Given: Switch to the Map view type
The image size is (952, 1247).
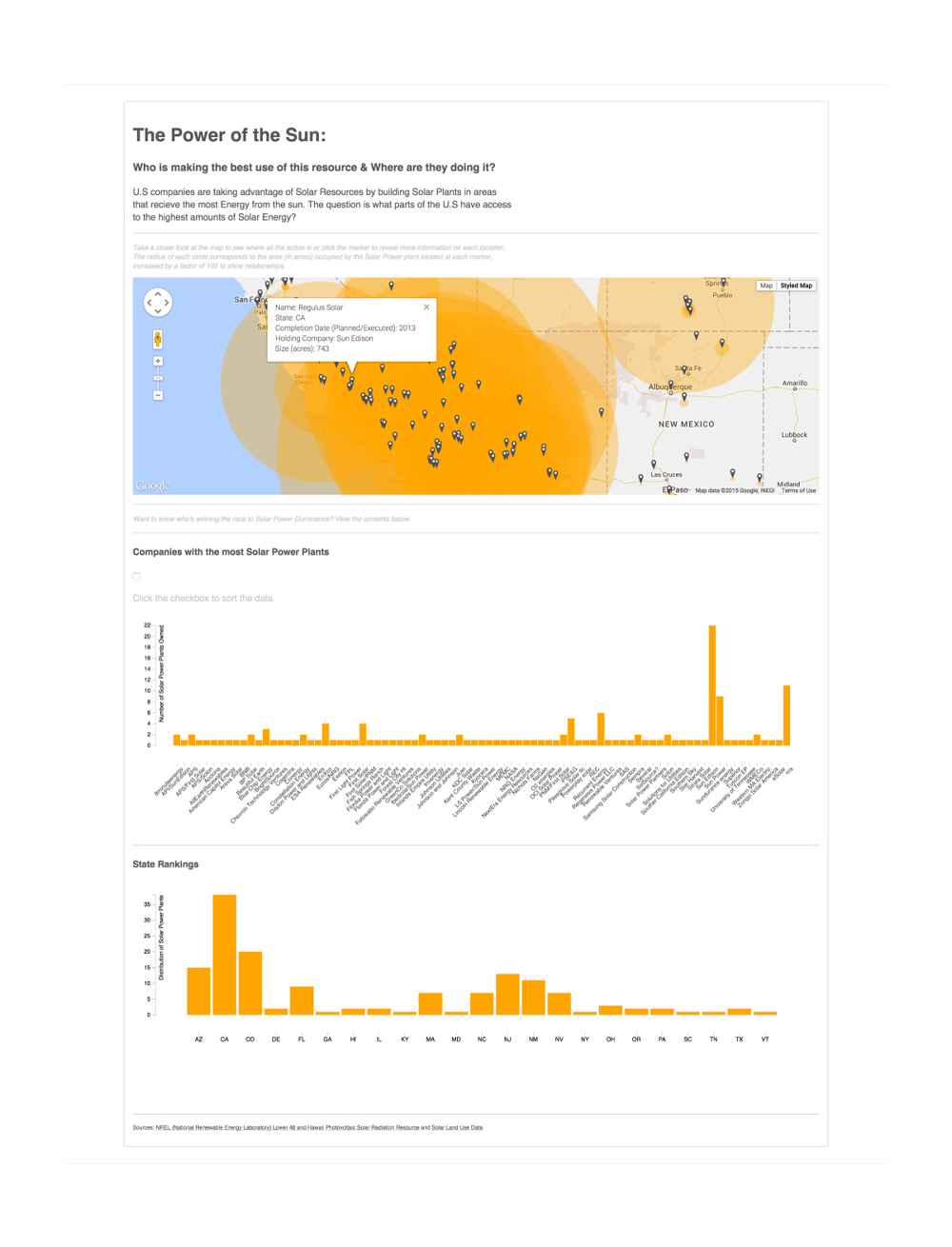Looking at the screenshot, I should click(x=766, y=286).
